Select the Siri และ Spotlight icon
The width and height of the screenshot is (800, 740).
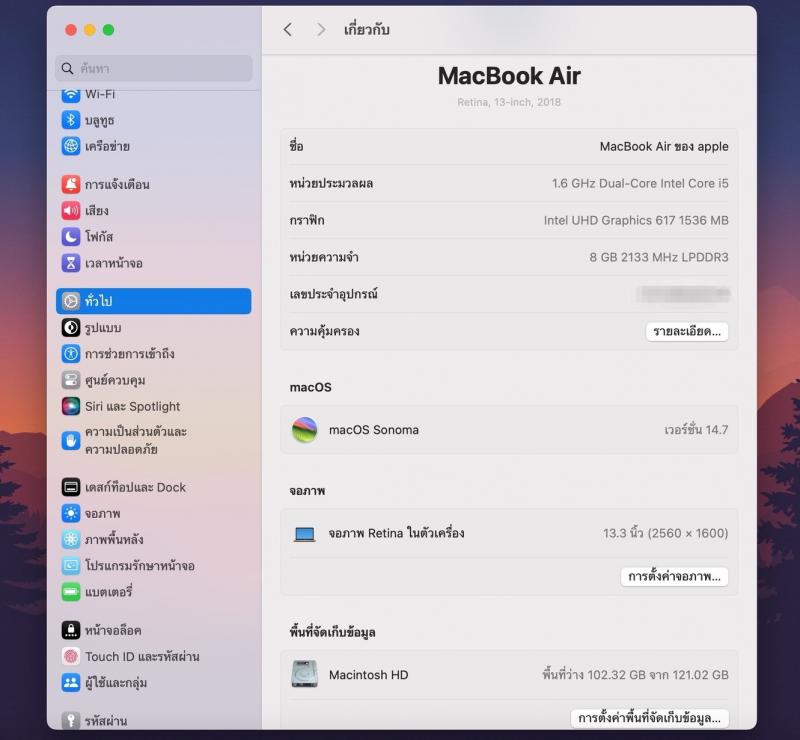(70, 406)
